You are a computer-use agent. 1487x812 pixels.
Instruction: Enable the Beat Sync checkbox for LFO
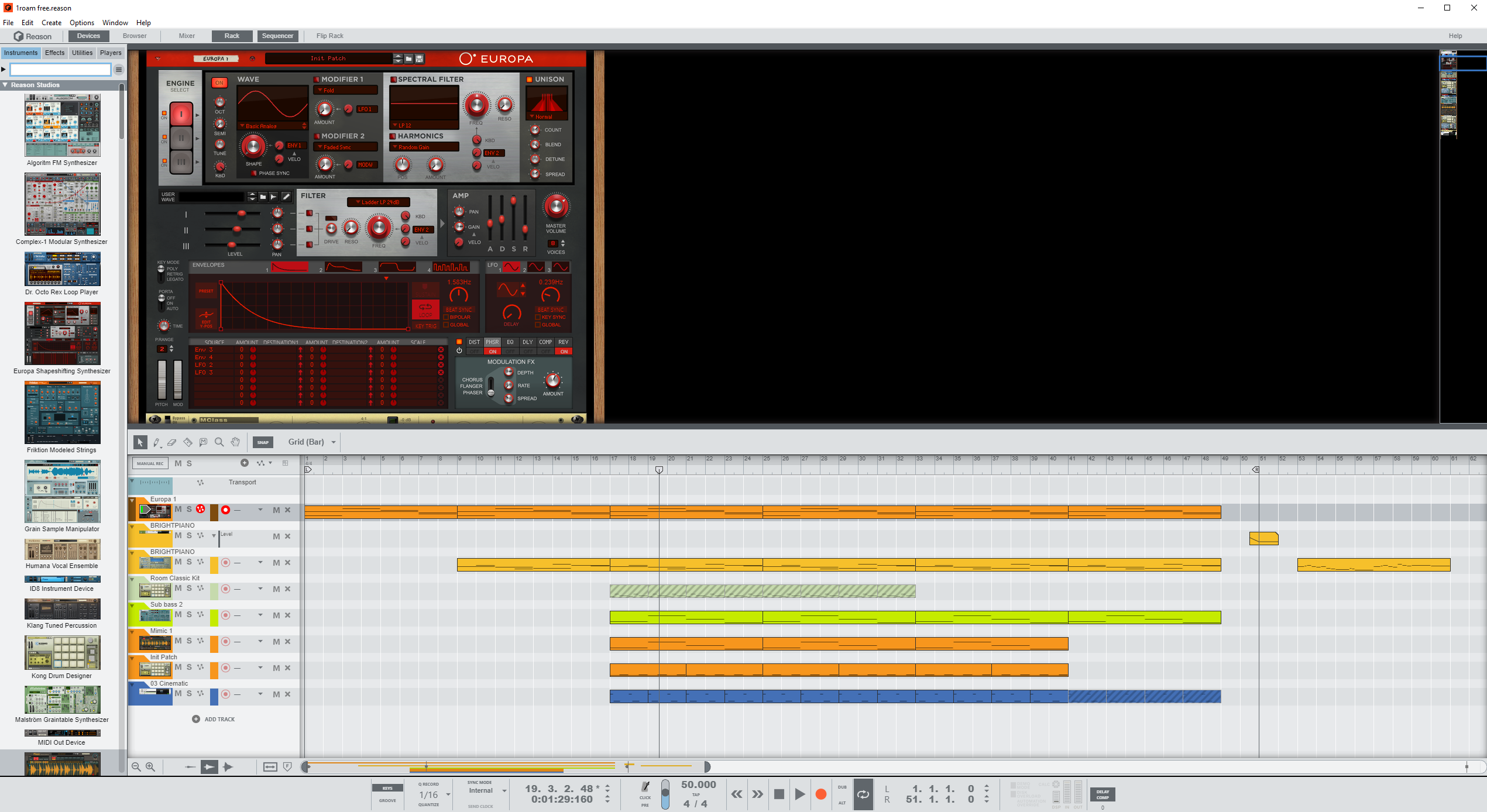tap(551, 309)
